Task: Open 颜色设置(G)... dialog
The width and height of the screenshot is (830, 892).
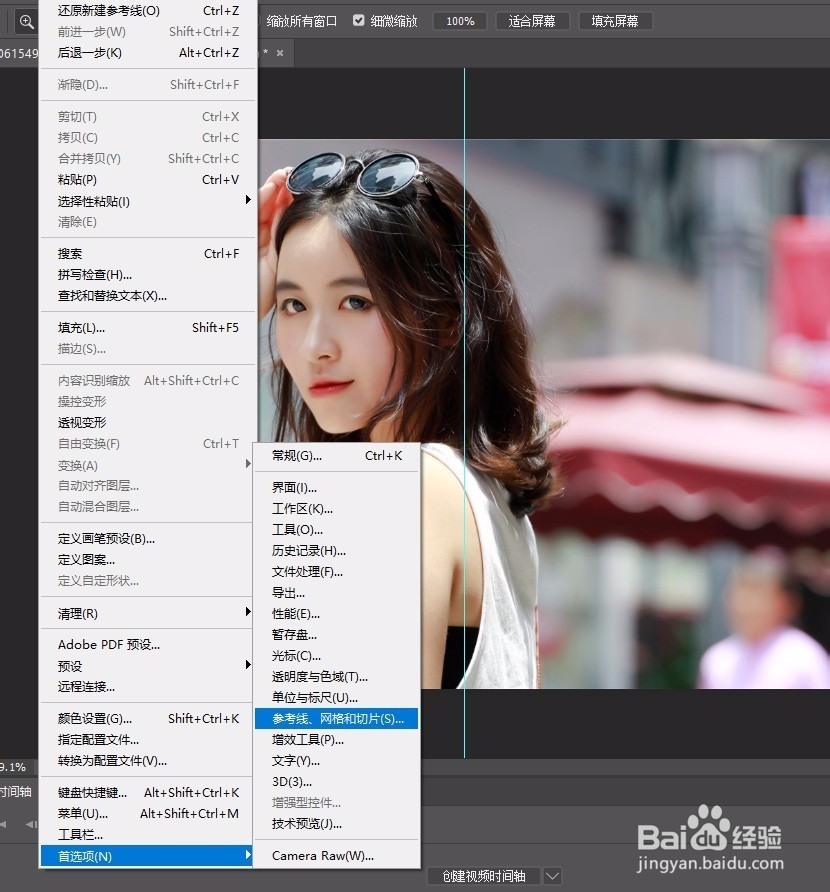Action: [x=148, y=718]
